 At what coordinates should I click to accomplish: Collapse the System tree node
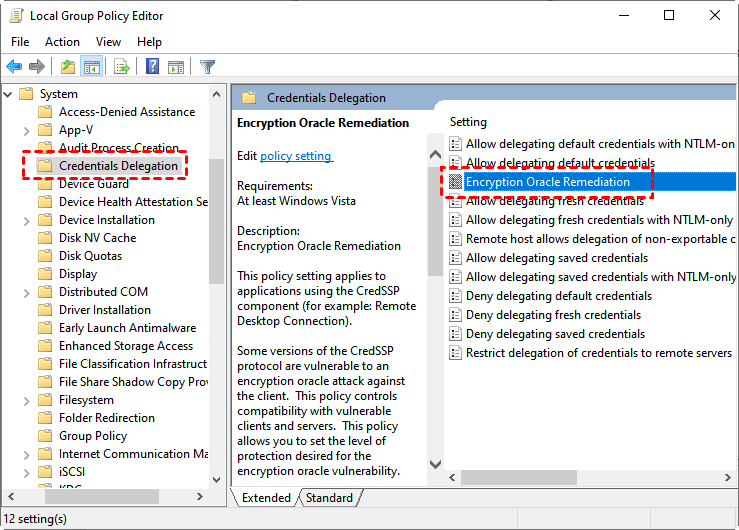point(8,94)
